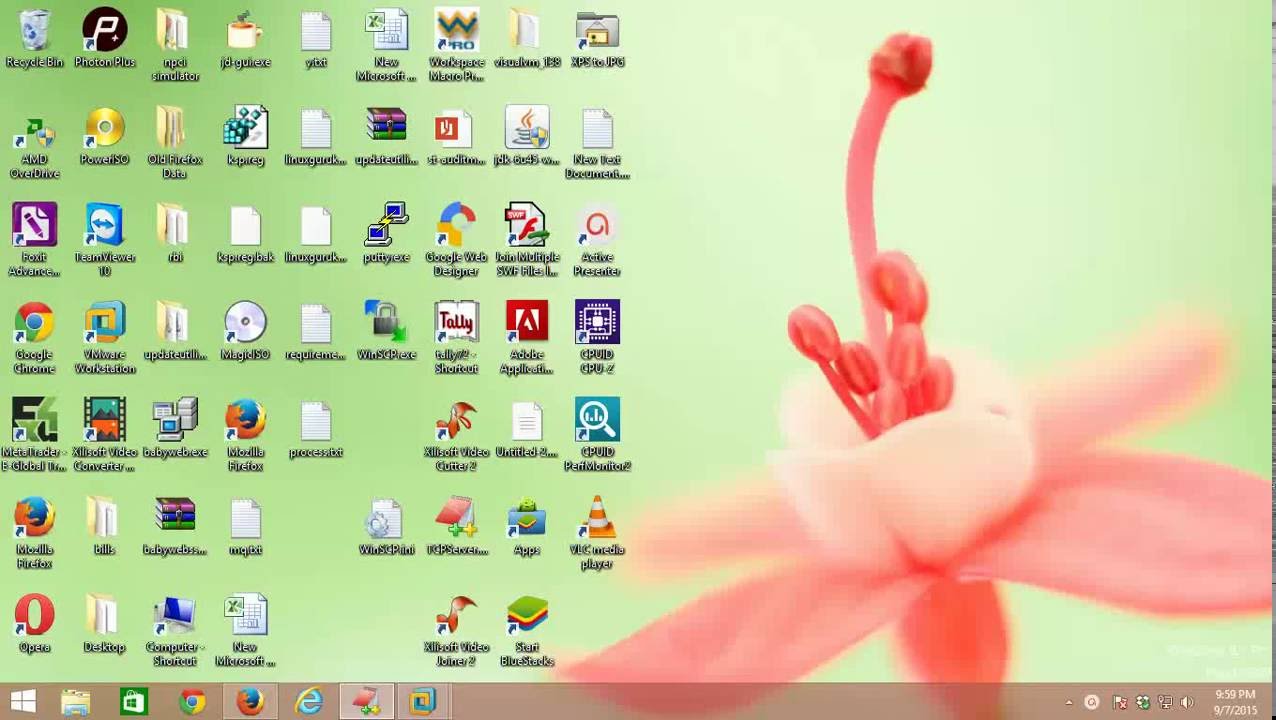Viewport: 1276px width, 720px height.
Task: Select the Old Firefox Data folder
Action: tap(175, 128)
